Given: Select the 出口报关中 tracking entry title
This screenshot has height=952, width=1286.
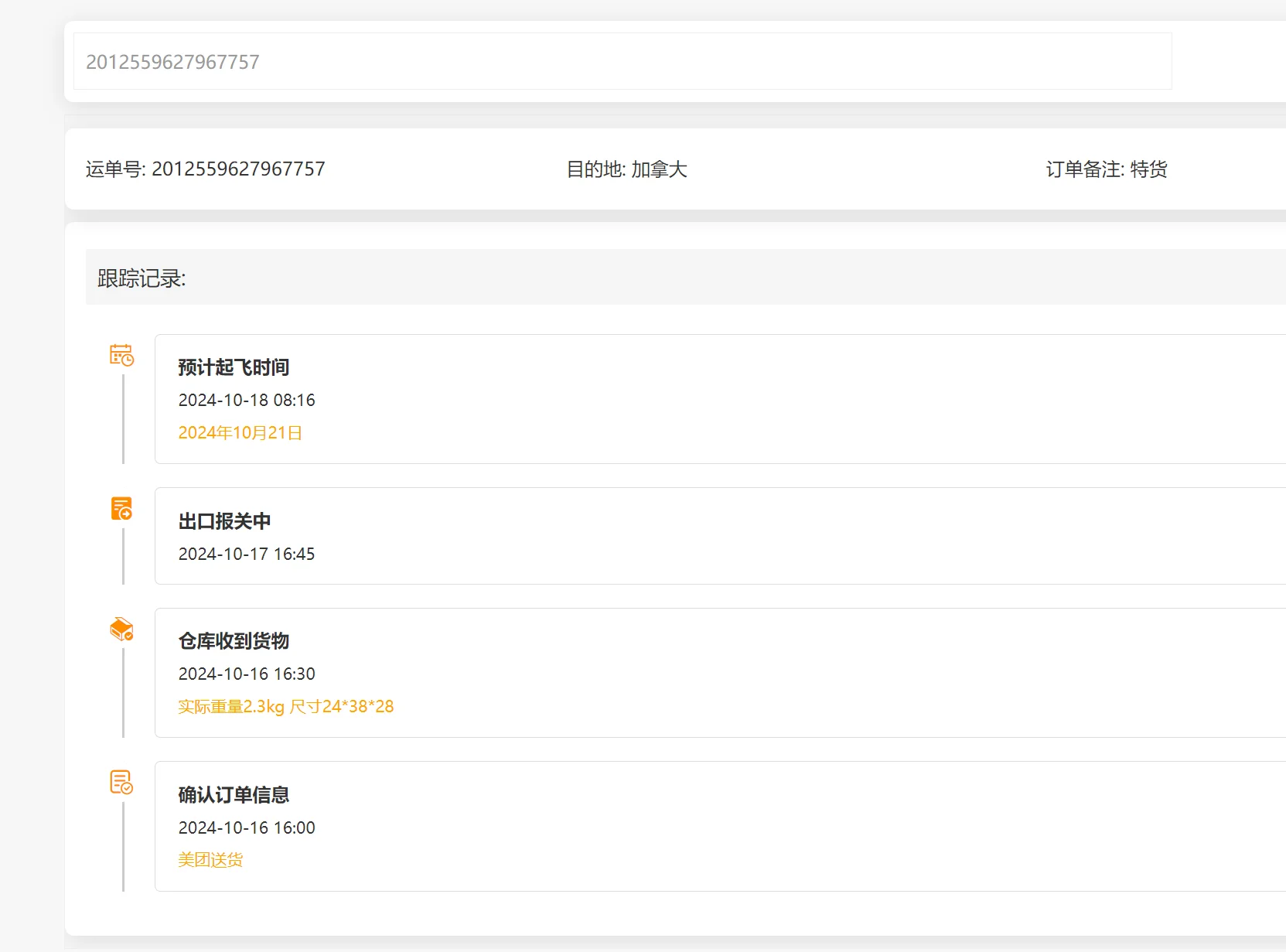Looking at the screenshot, I should [x=224, y=521].
